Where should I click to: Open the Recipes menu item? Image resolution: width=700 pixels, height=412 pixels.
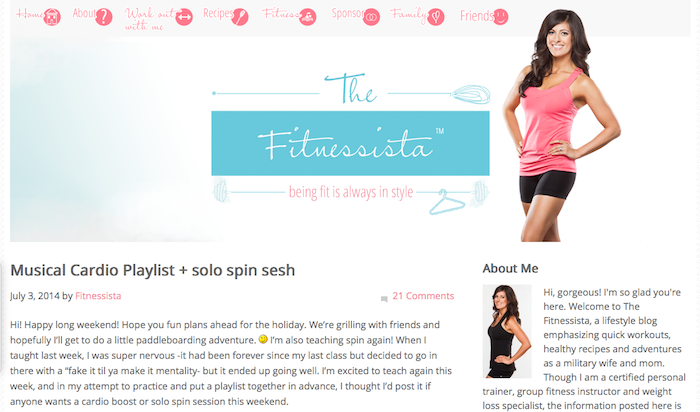tap(218, 13)
